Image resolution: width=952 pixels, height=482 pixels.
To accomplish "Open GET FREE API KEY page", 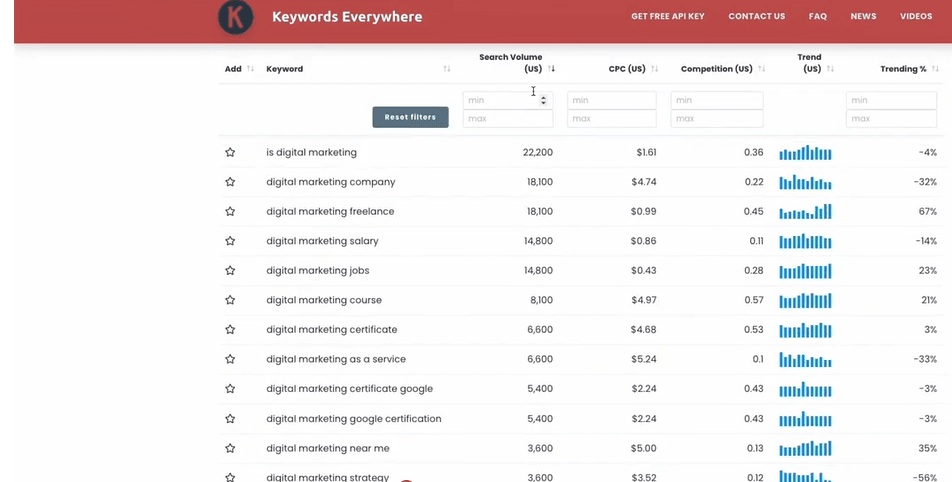I will coord(668,16).
